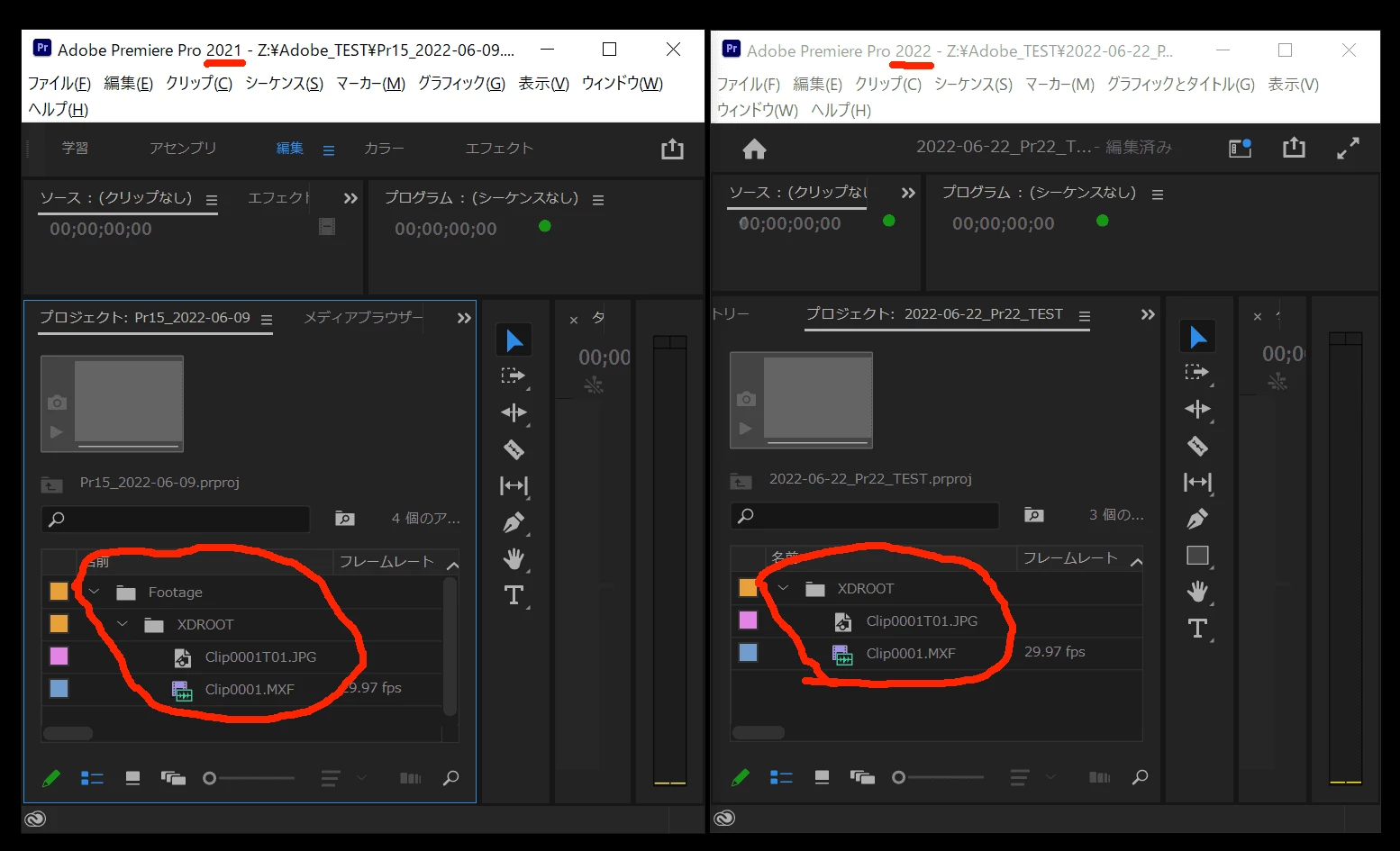Screen dimensions: 1400x851
Task: Switch to the カラー workspace in 2021 window
Action: pos(384,148)
